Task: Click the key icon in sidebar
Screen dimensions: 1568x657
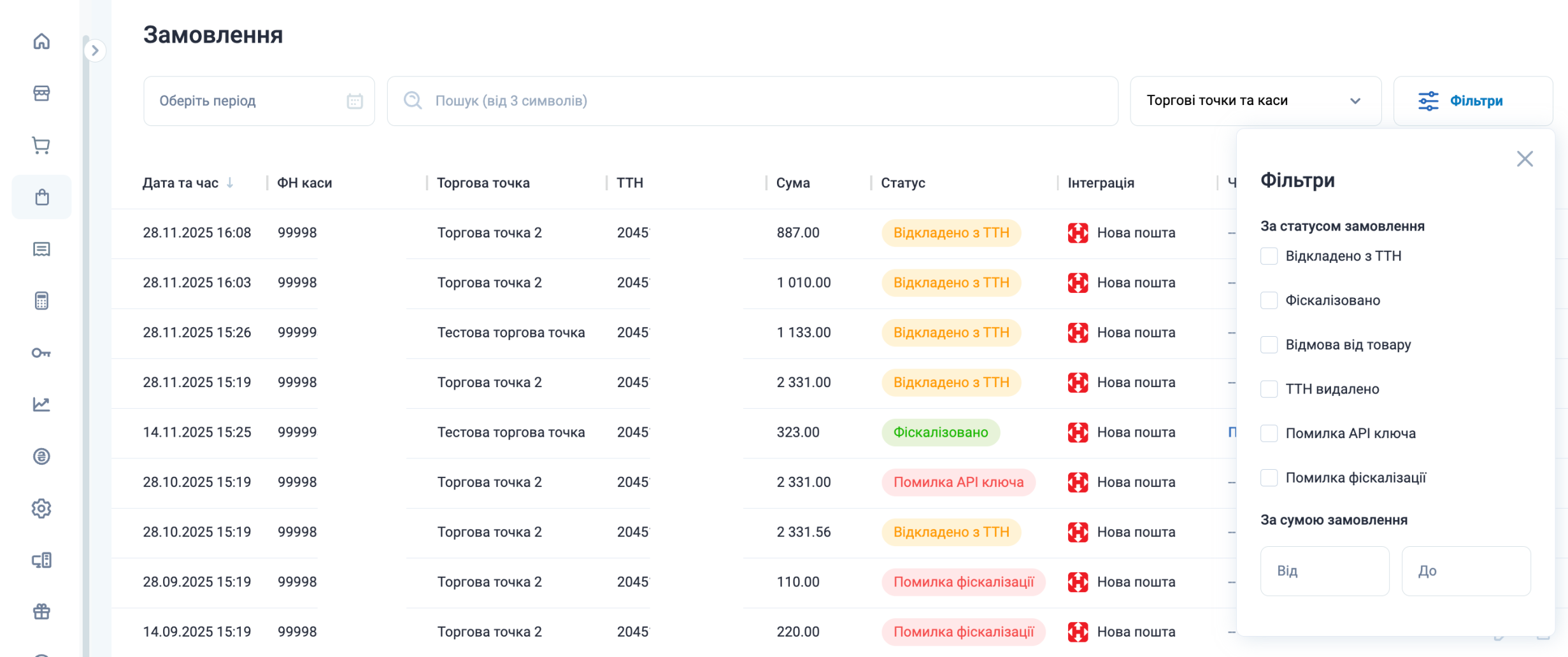Action: (x=41, y=353)
